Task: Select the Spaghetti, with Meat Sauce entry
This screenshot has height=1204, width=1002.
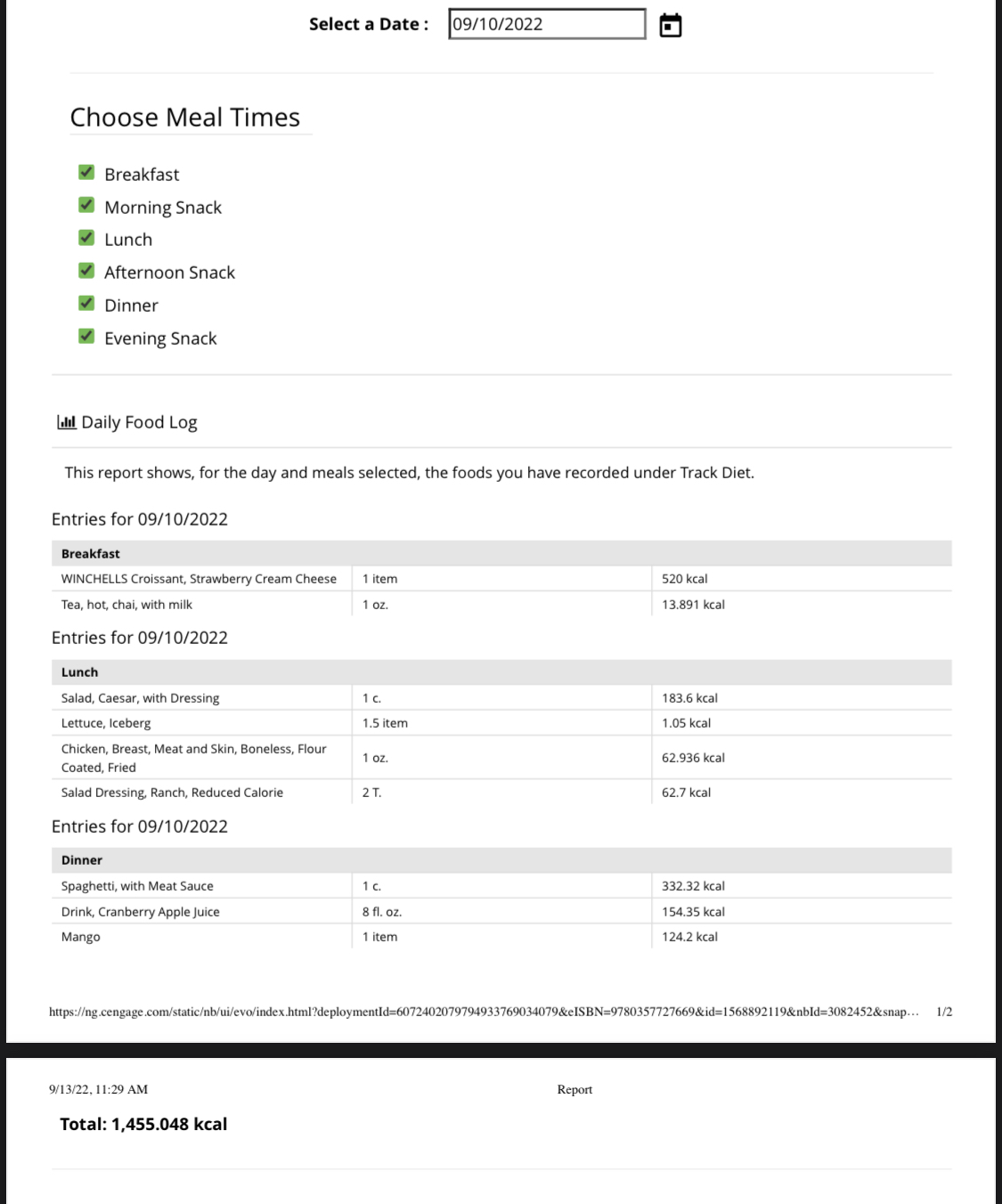Action: [x=137, y=886]
